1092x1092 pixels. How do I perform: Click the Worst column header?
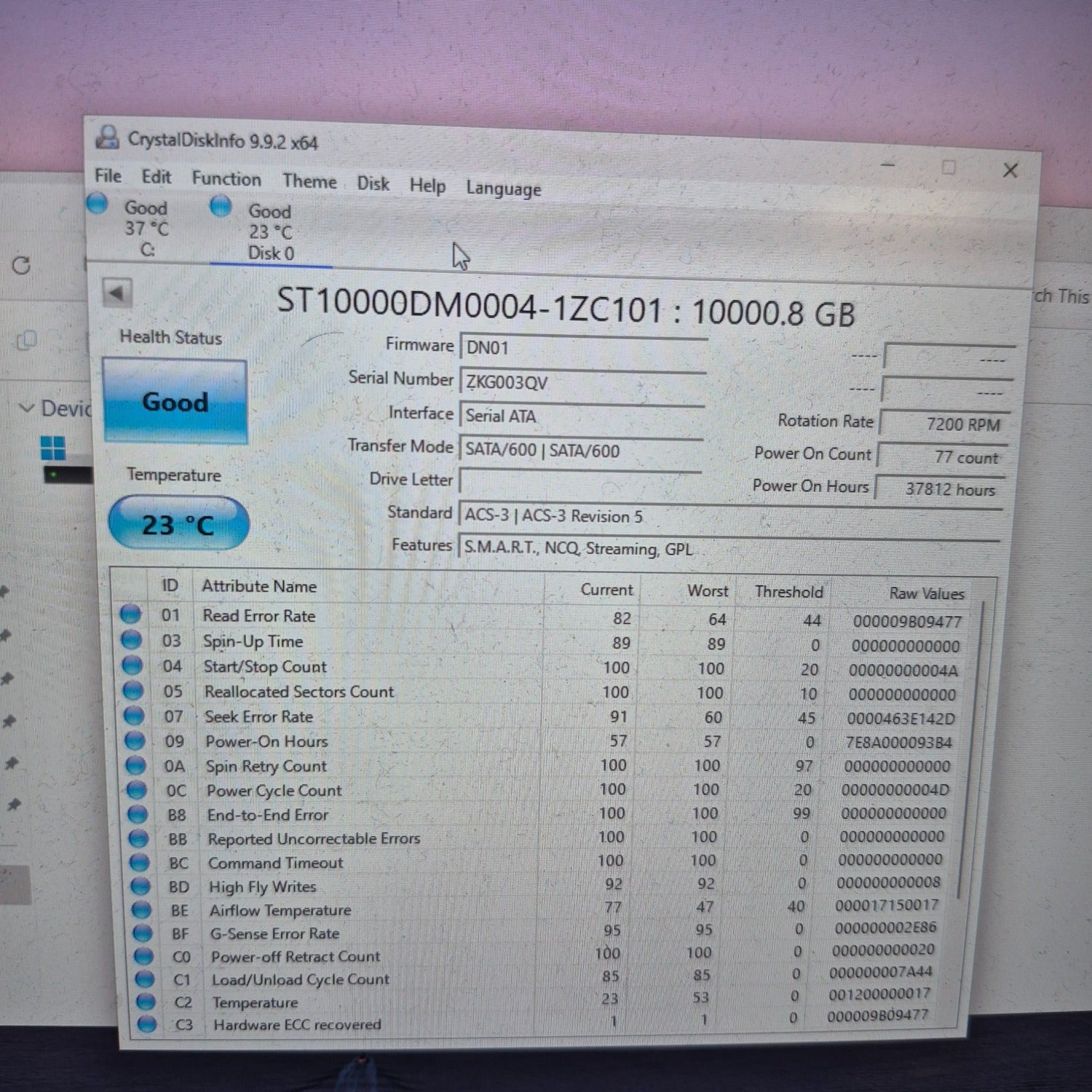pos(708,591)
